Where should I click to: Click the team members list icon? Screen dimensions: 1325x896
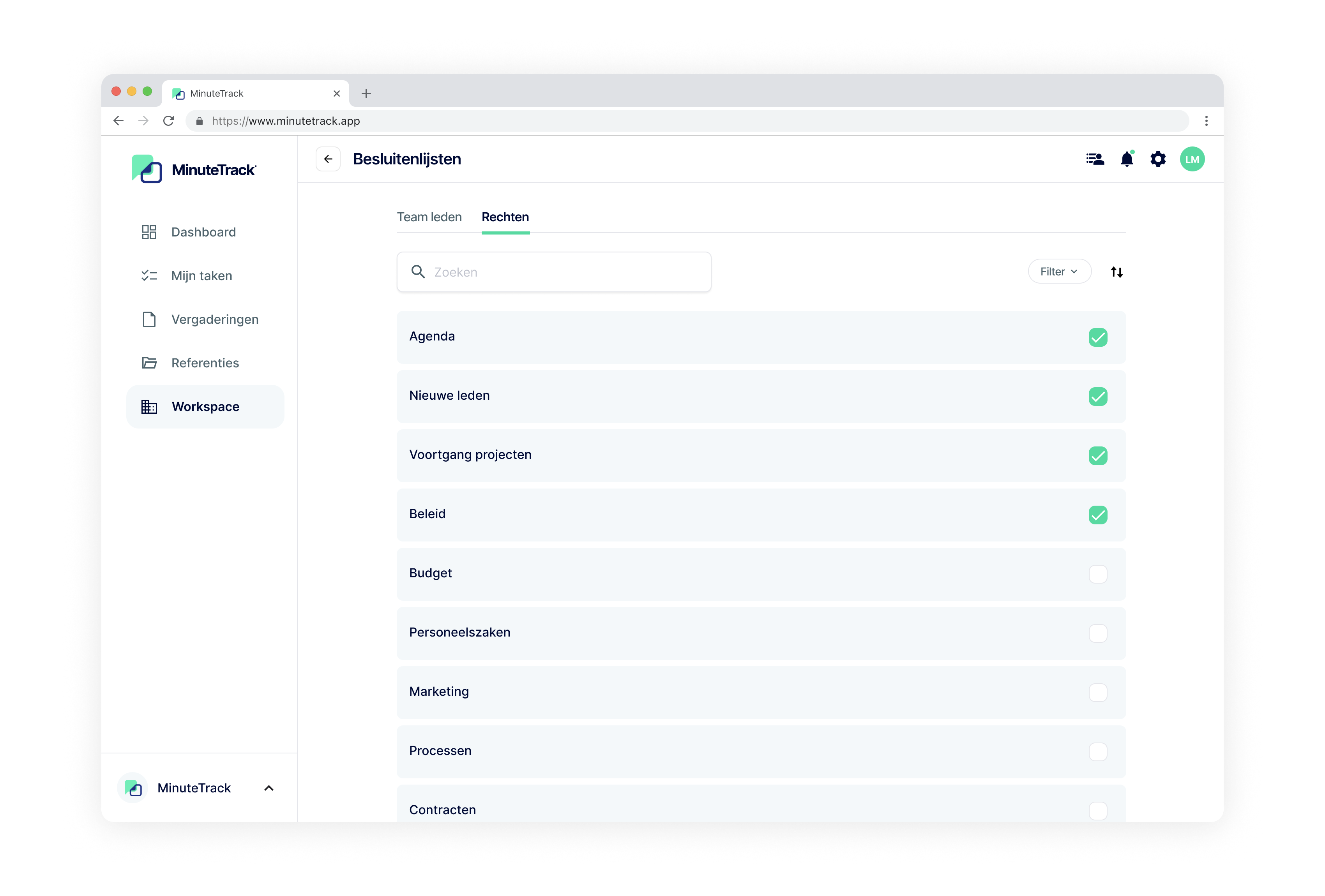click(1095, 159)
